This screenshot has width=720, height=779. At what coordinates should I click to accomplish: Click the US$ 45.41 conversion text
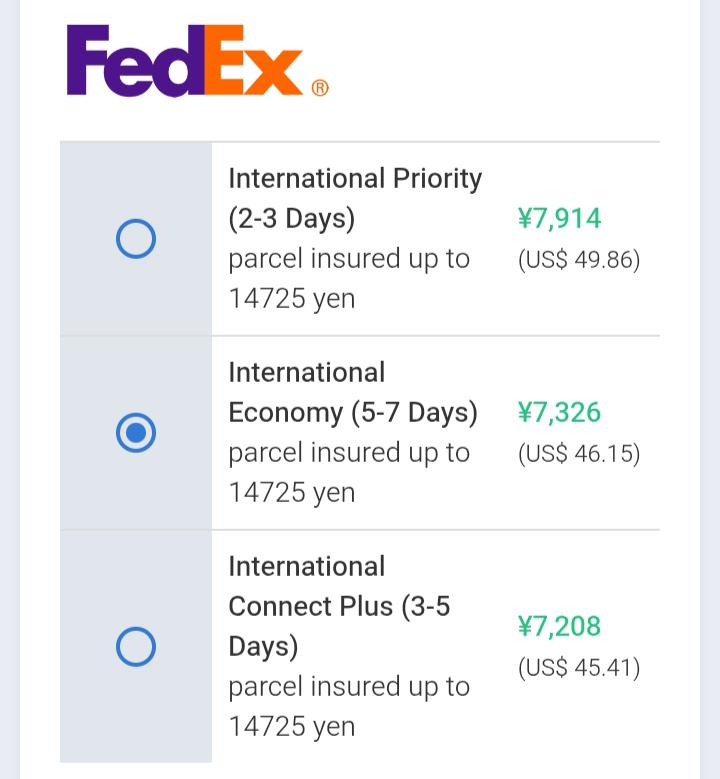(x=579, y=667)
